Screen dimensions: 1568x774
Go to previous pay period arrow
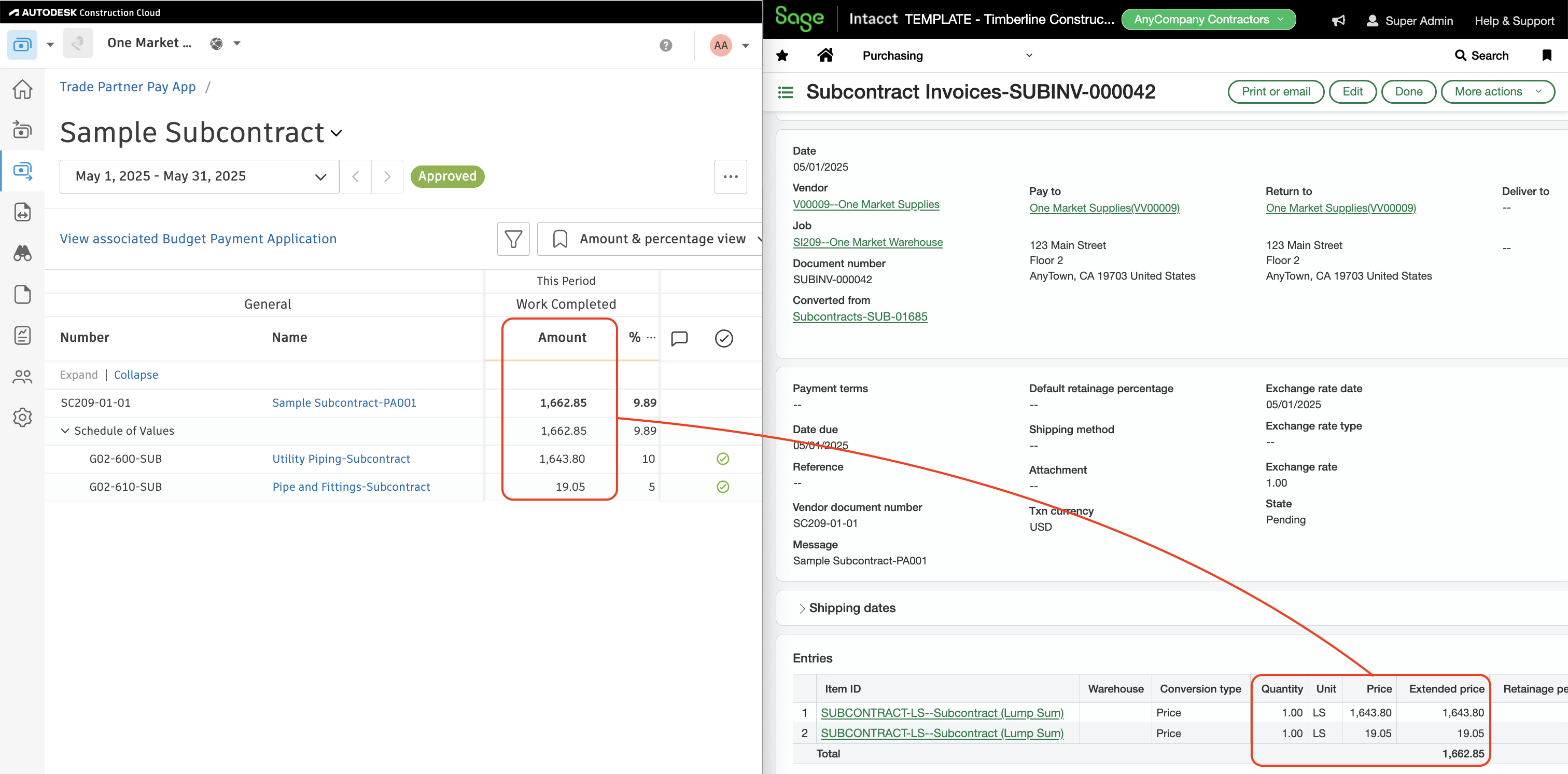pos(356,176)
